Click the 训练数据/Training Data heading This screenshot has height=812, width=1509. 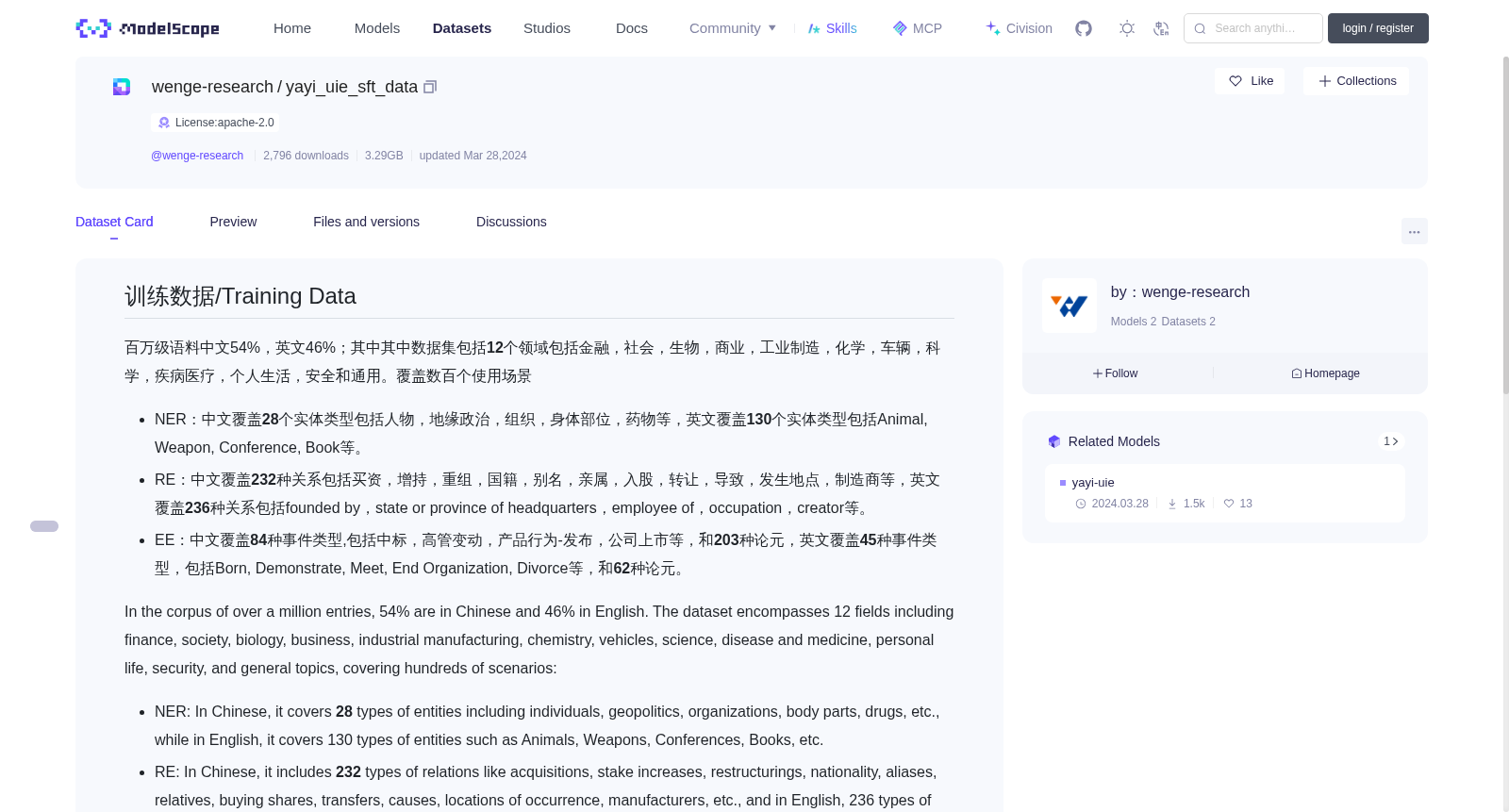[x=240, y=296]
